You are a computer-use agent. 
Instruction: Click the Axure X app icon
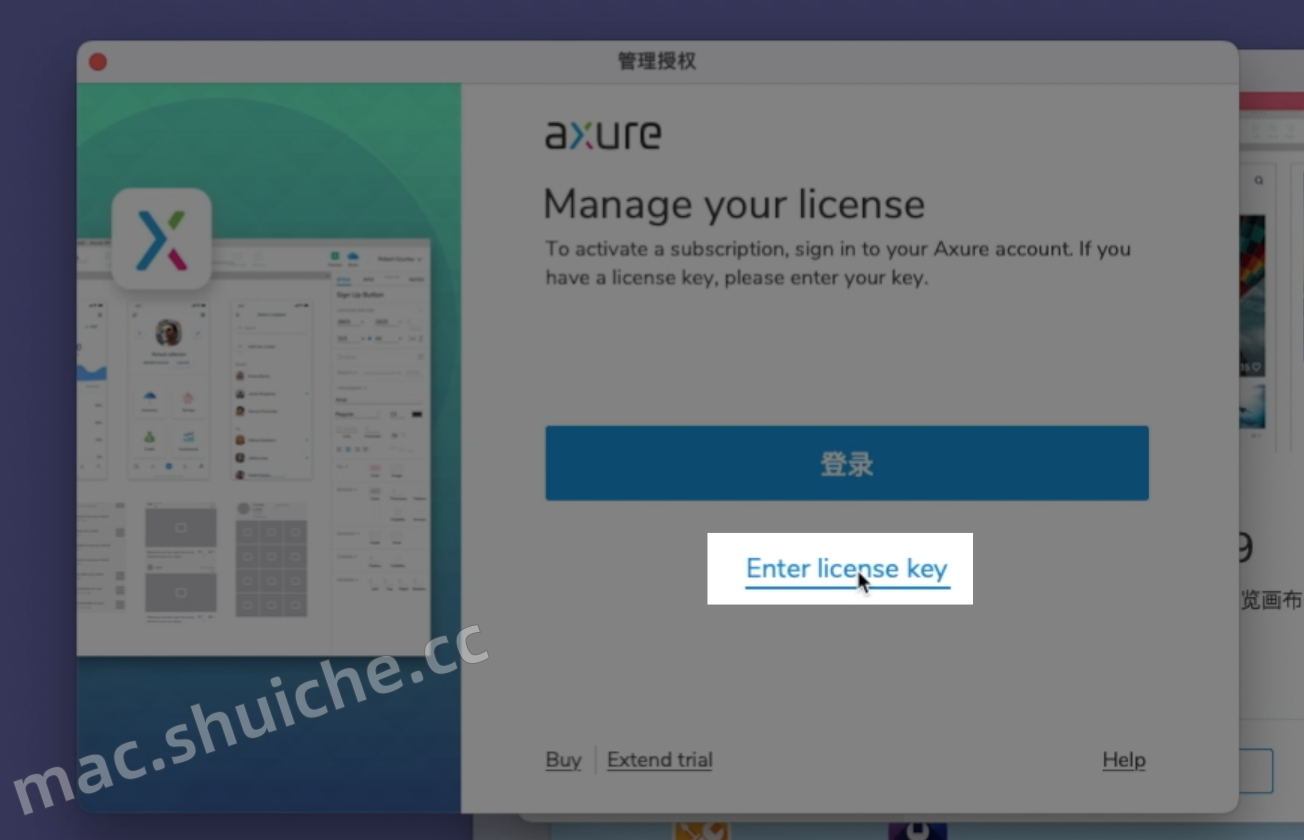(161, 239)
